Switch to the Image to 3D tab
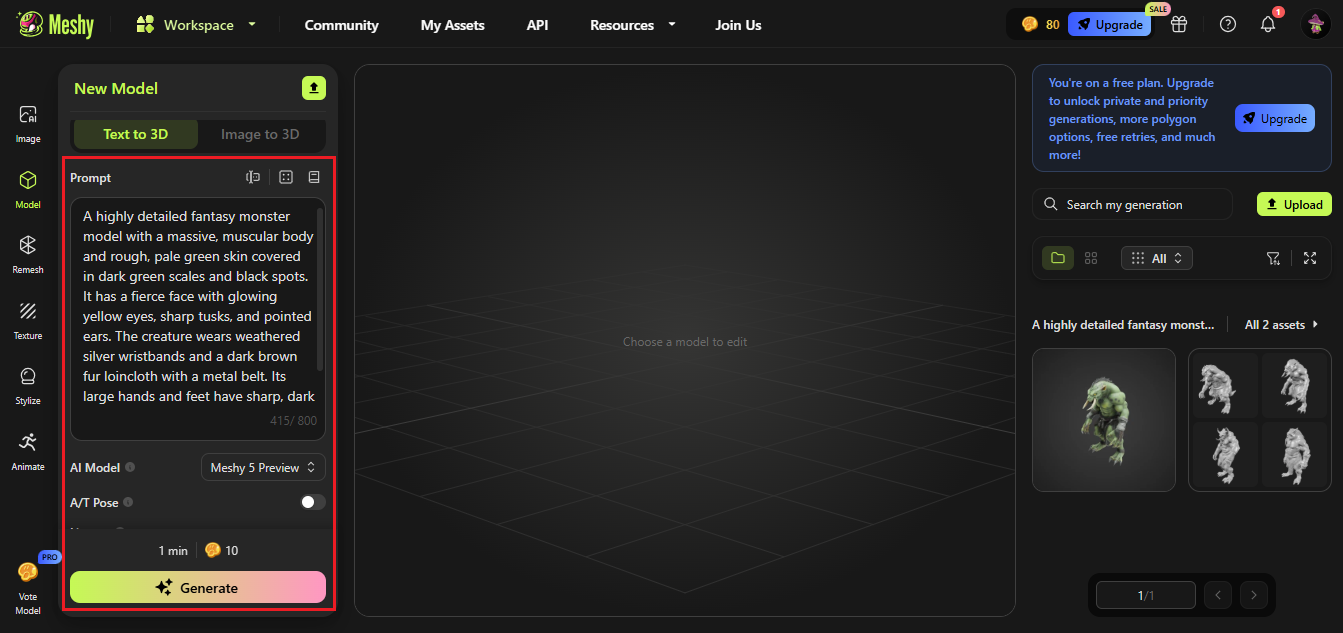This screenshot has width=1343, height=633. point(260,134)
